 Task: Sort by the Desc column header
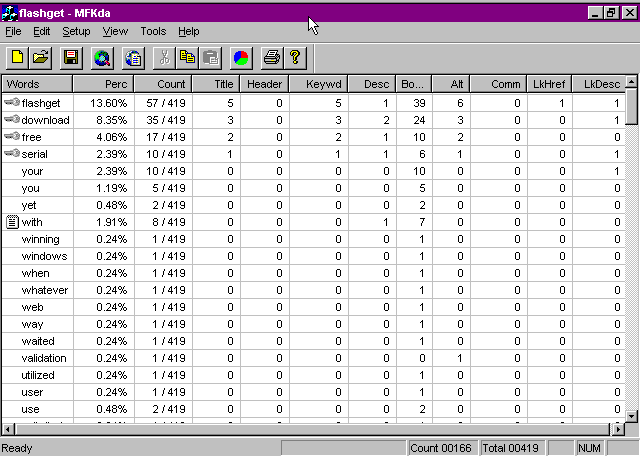pos(372,84)
